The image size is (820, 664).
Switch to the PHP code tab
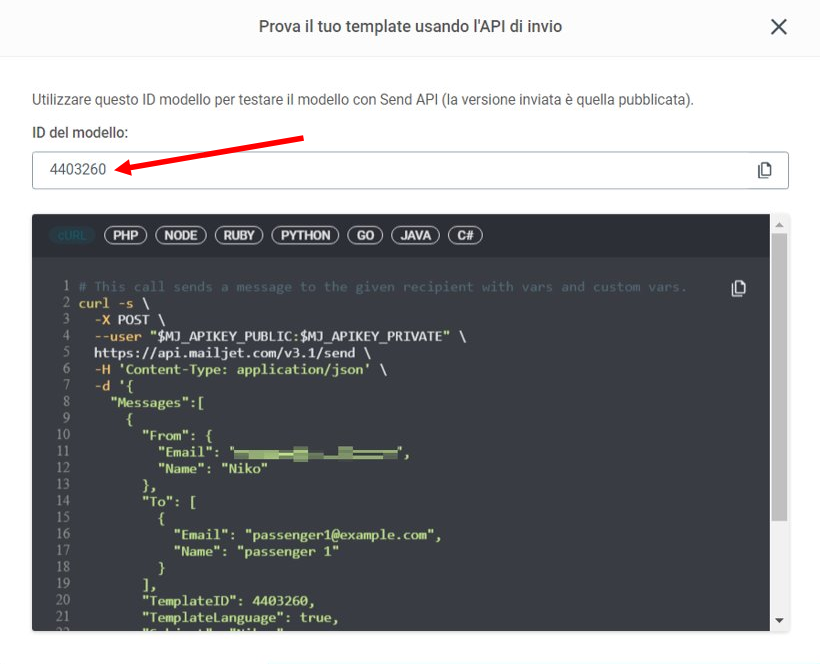[126, 235]
